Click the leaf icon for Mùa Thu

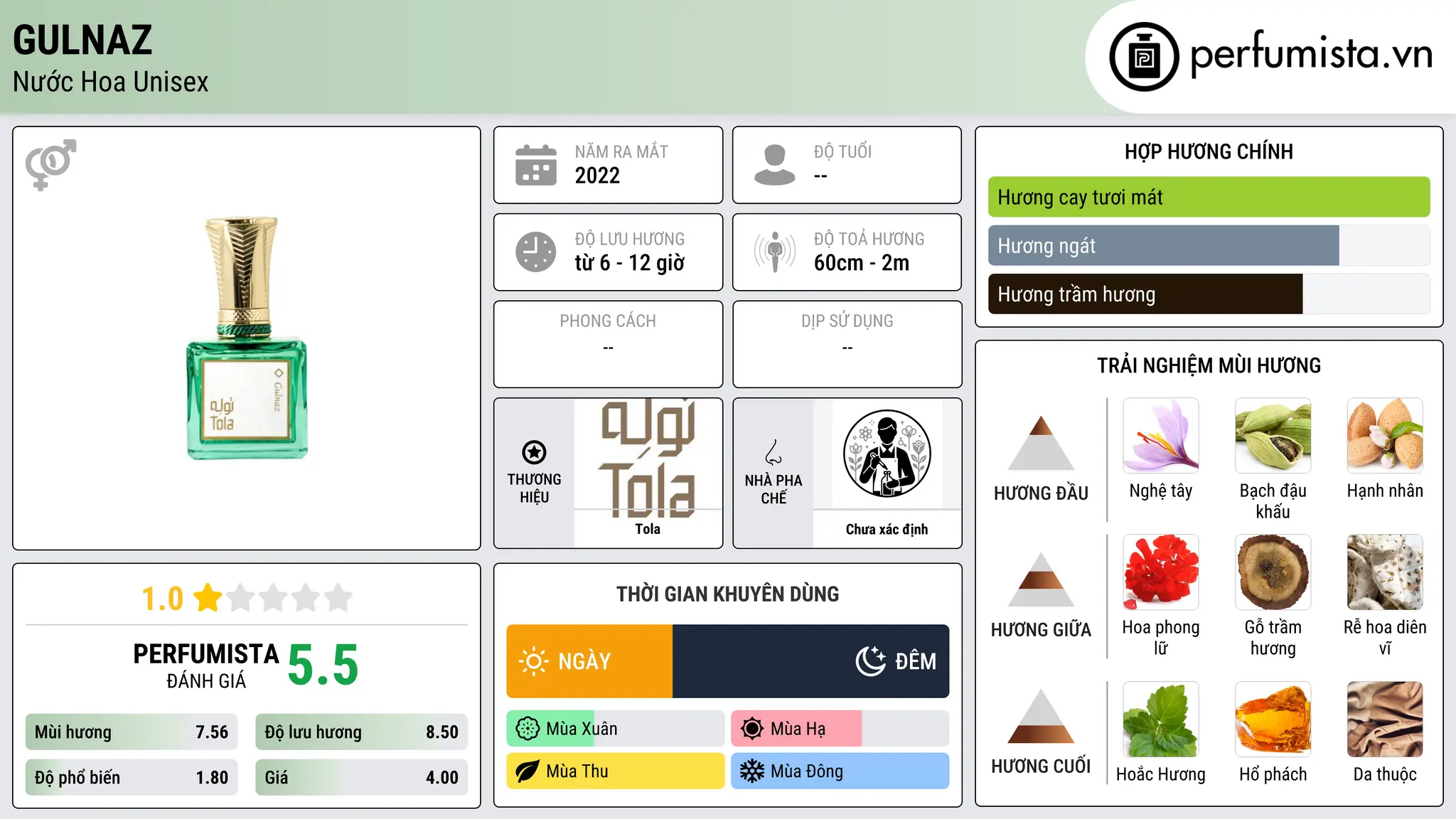[x=528, y=771]
